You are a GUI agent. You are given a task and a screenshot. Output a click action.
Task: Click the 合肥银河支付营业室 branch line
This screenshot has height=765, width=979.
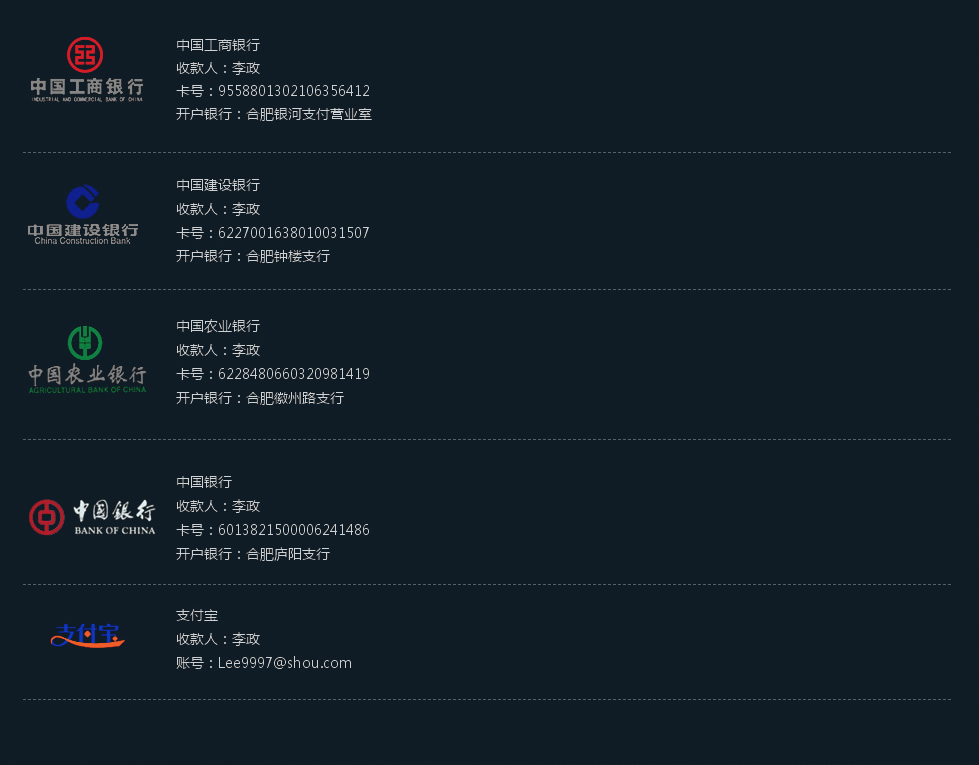tap(274, 114)
